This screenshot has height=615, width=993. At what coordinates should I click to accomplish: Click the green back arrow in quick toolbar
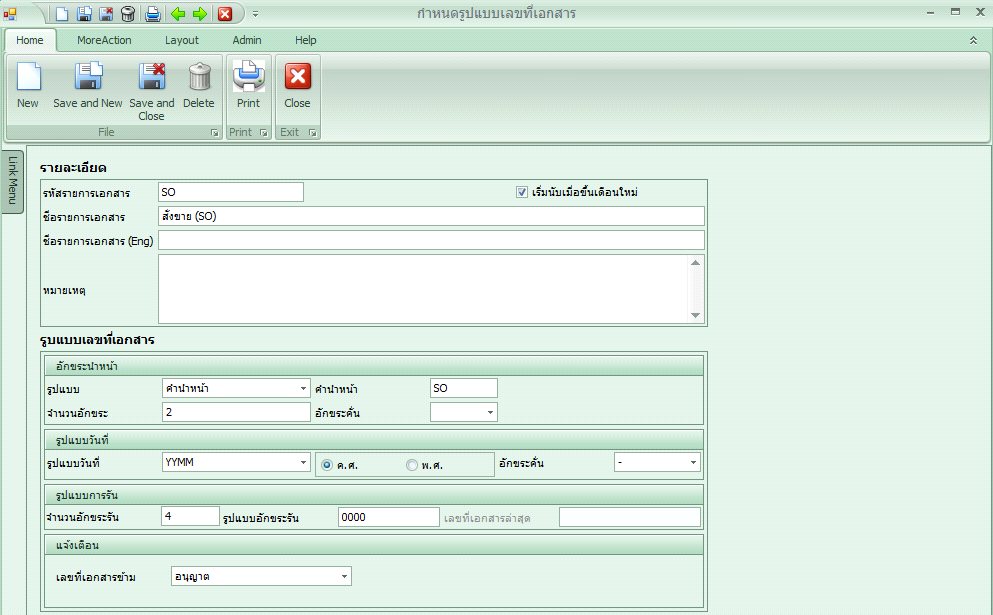(175, 14)
